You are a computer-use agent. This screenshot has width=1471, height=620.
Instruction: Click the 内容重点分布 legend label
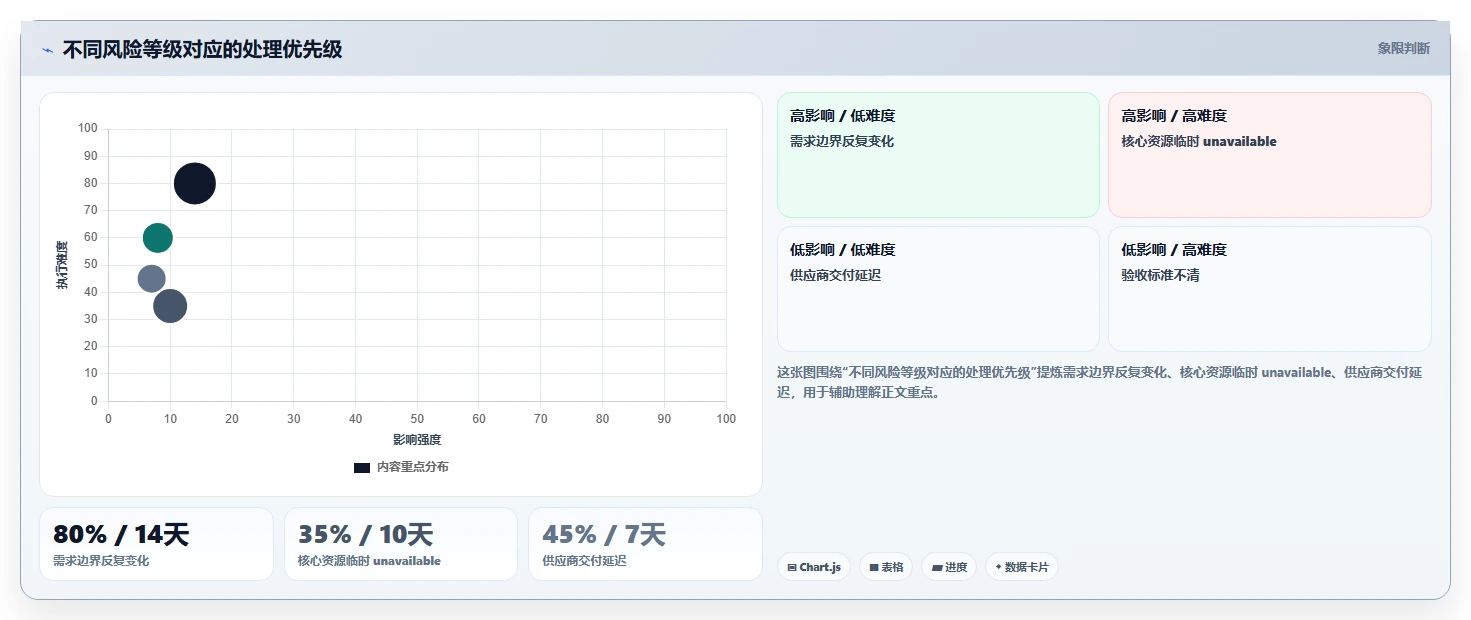point(412,467)
